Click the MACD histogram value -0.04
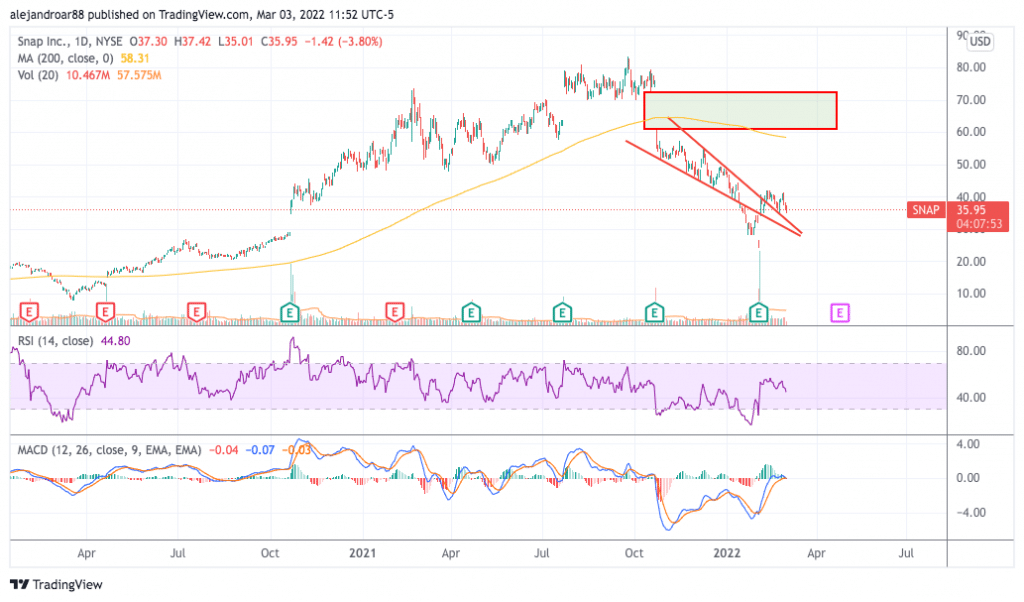The image size is (1024, 602). [223, 450]
